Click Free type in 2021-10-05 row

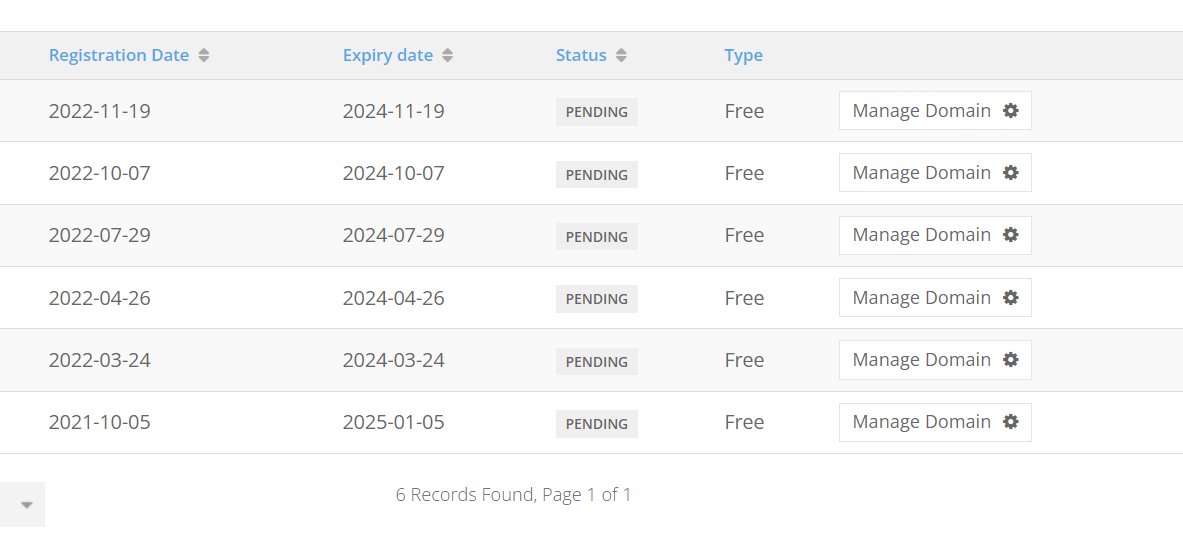coord(745,422)
